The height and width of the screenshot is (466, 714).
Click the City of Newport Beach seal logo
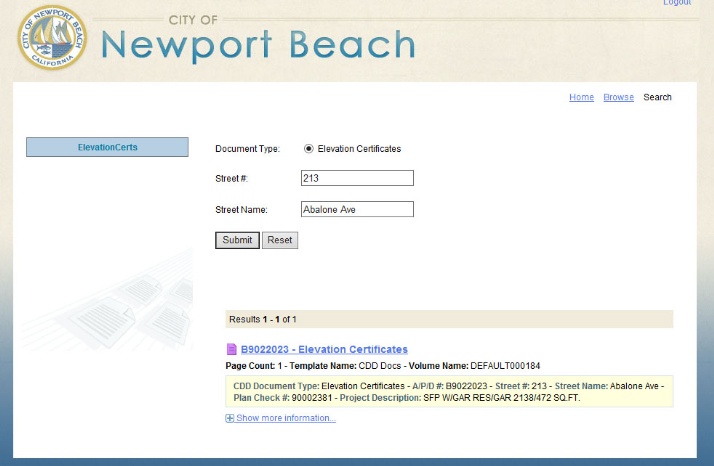click(52, 38)
